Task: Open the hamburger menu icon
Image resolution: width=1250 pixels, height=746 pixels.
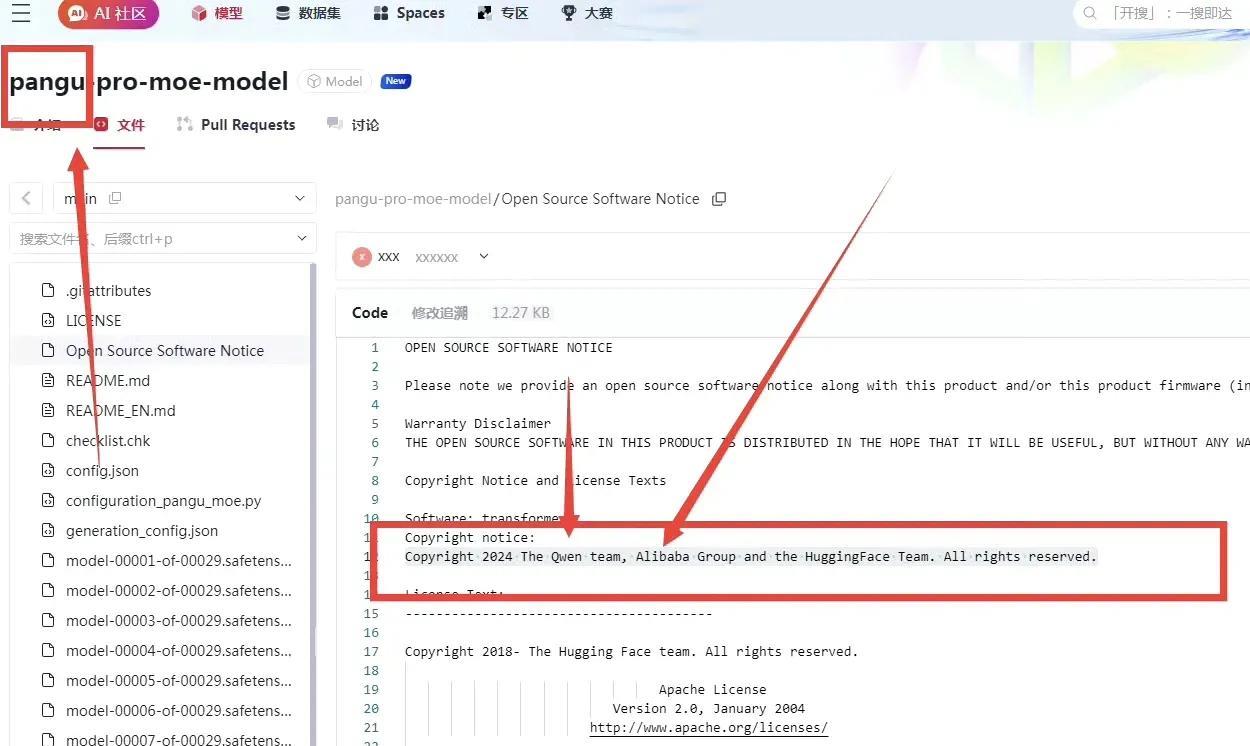Action: coord(20,13)
